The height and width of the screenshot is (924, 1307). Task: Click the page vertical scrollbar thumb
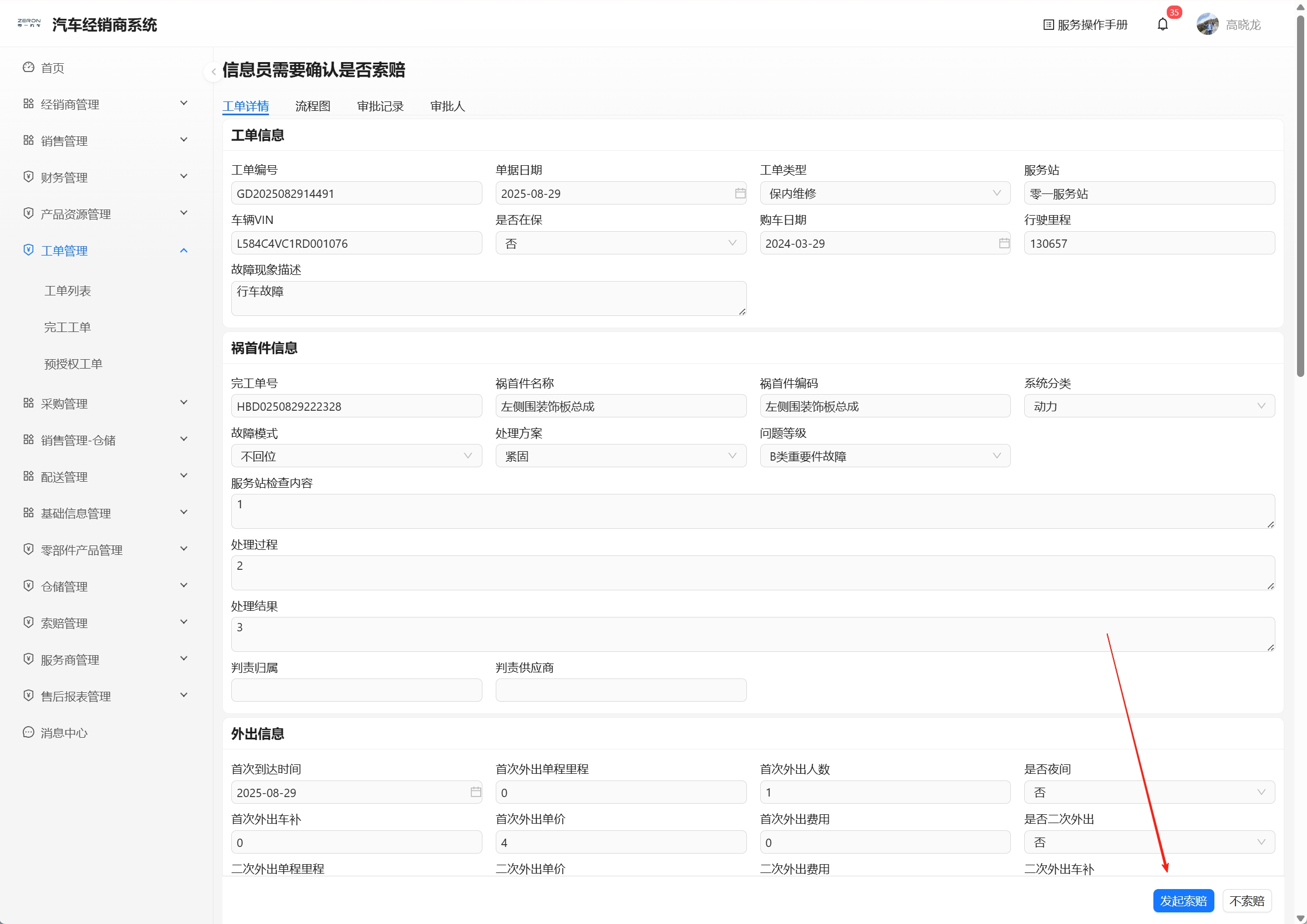[x=1300, y=196]
